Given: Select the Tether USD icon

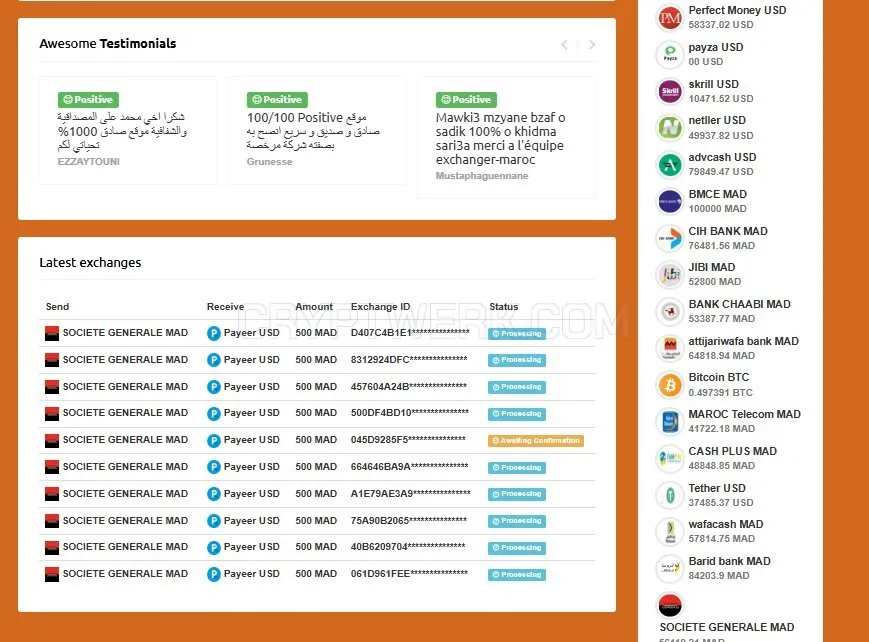Looking at the screenshot, I should (670, 495).
